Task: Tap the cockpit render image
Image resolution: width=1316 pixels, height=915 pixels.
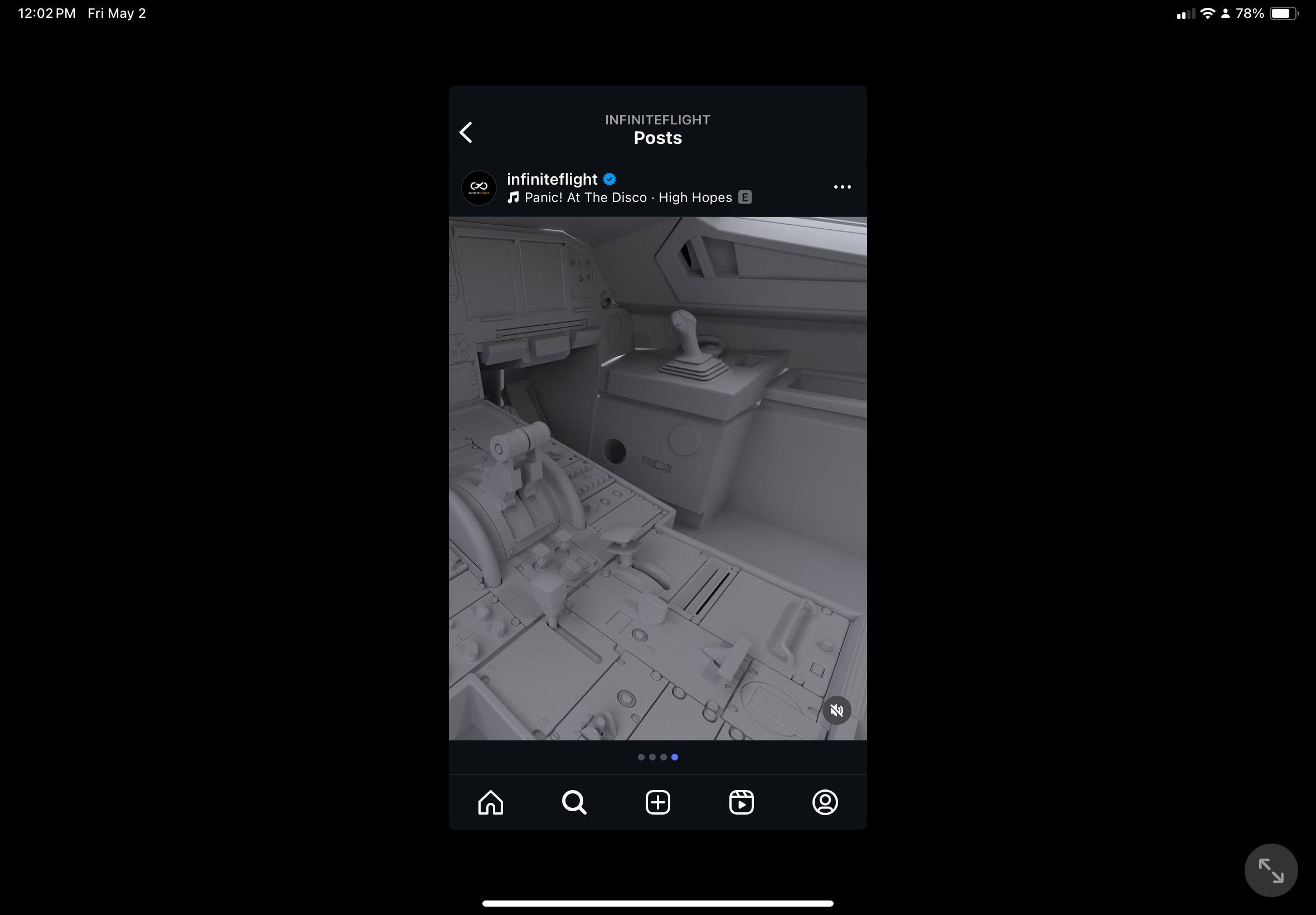Action: point(657,478)
